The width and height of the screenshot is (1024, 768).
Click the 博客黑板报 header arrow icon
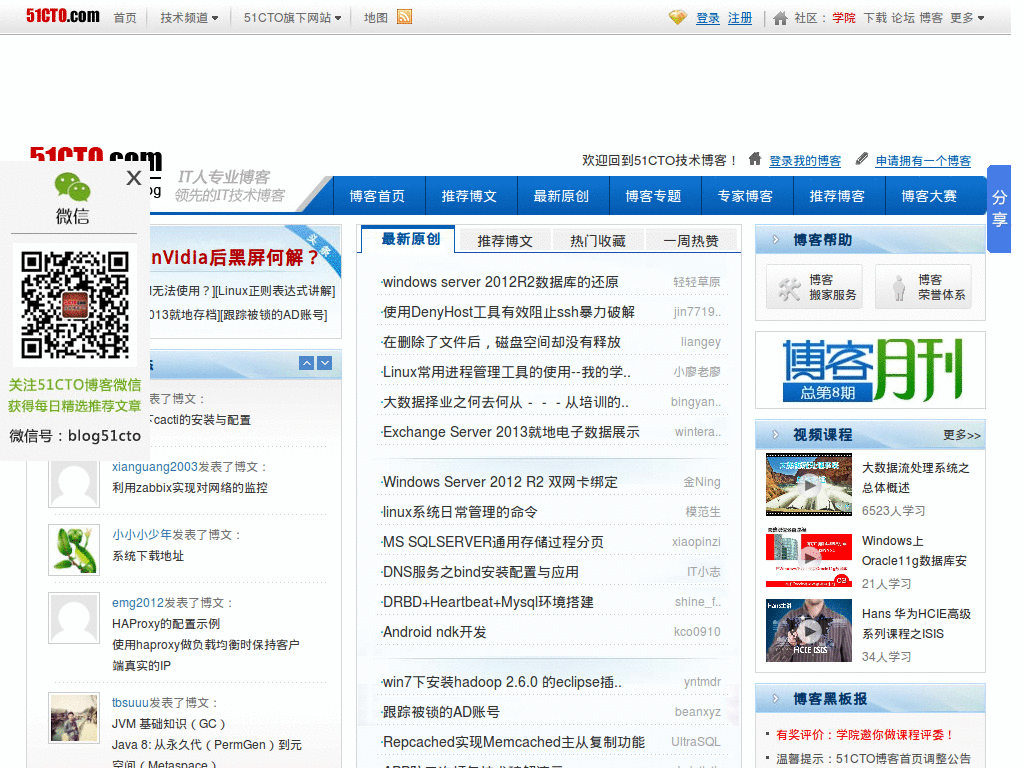[775, 699]
